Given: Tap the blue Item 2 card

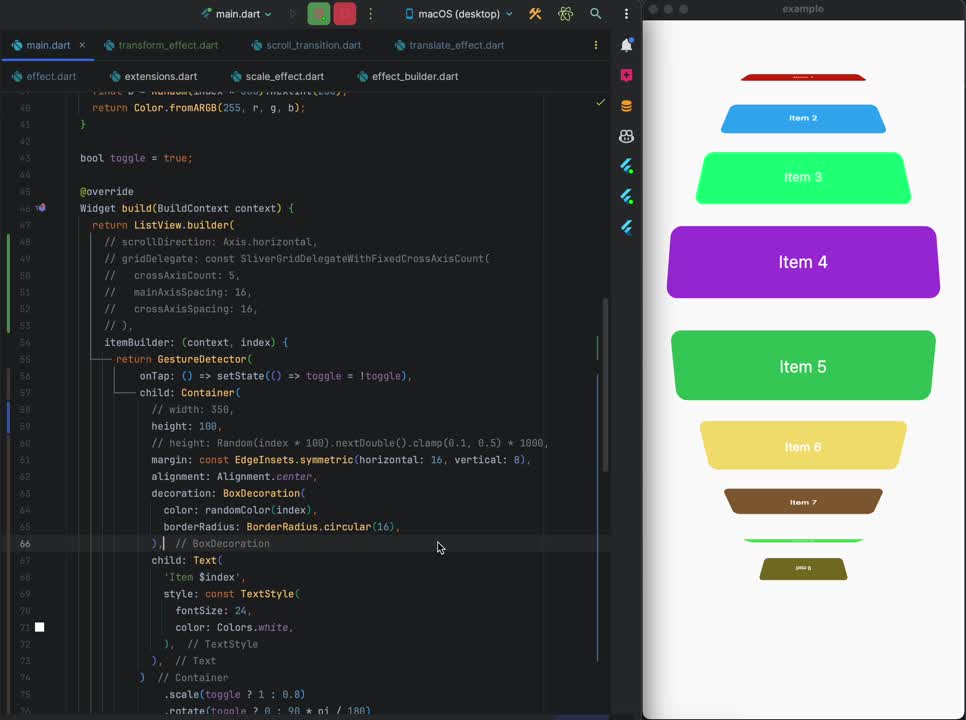Looking at the screenshot, I should (803, 118).
